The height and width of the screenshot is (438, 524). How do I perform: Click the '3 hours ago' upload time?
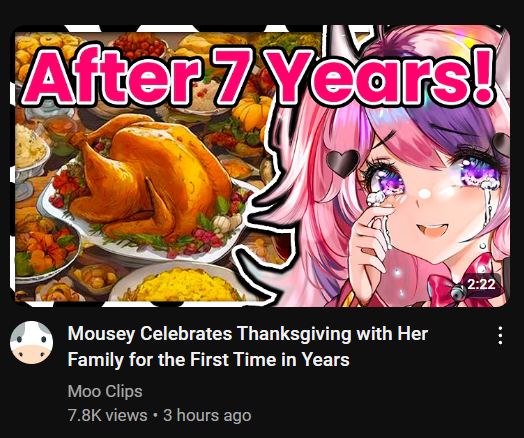[x=207, y=415]
